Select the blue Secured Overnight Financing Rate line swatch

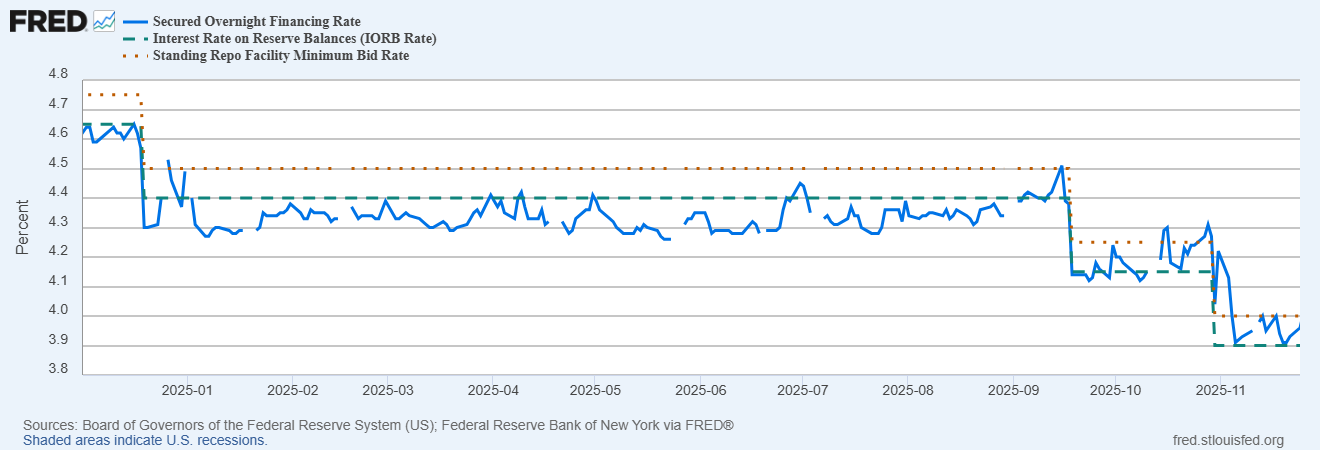click(135, 21)
